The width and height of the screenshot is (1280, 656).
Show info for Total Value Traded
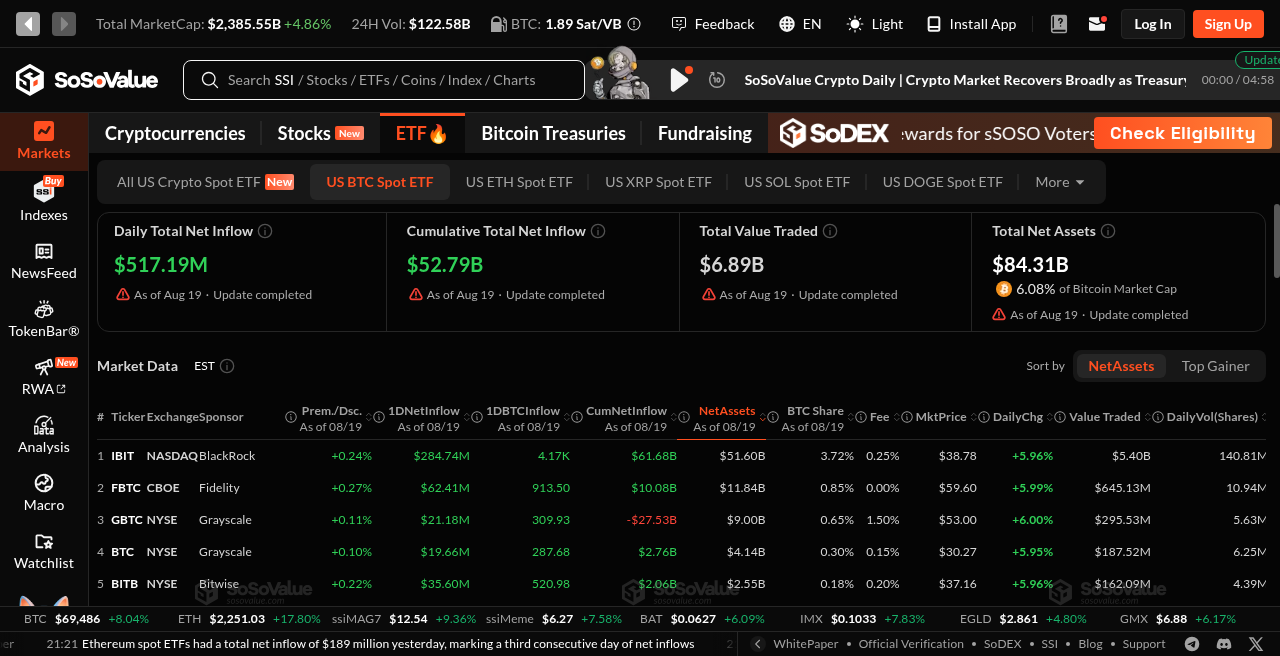pos(830,231)
